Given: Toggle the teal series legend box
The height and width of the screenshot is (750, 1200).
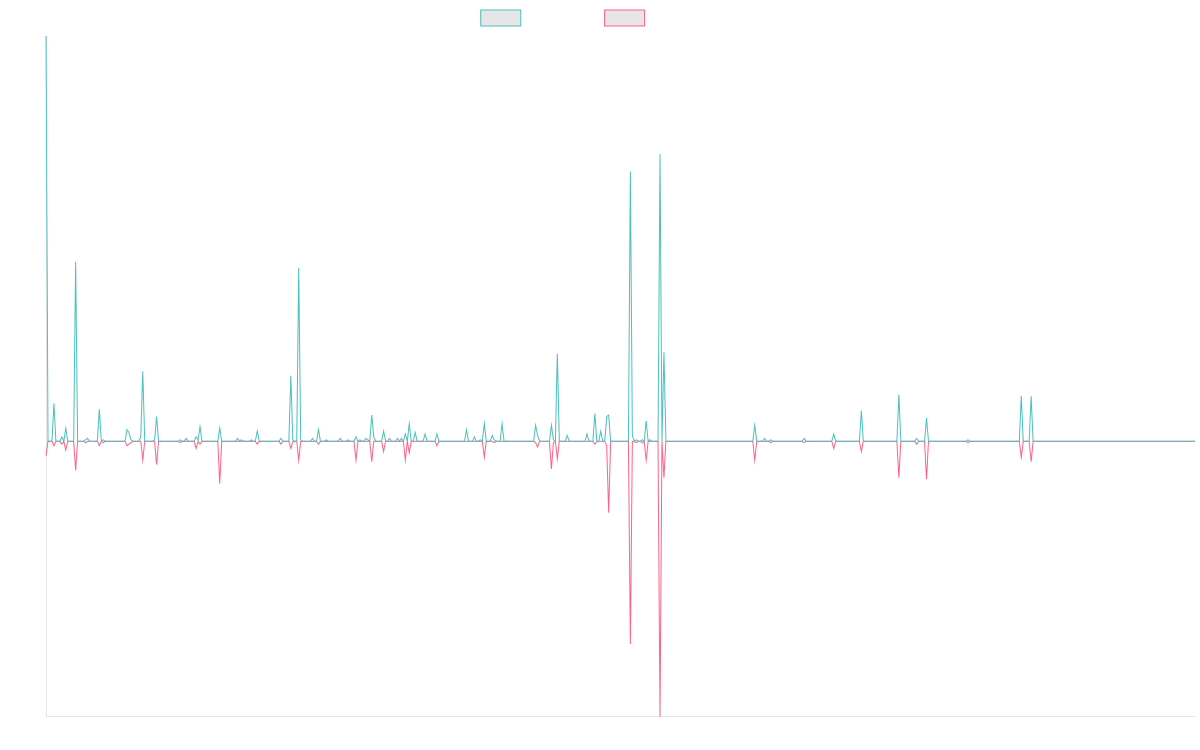Looking at the screenshot, I should click(500, 18).
